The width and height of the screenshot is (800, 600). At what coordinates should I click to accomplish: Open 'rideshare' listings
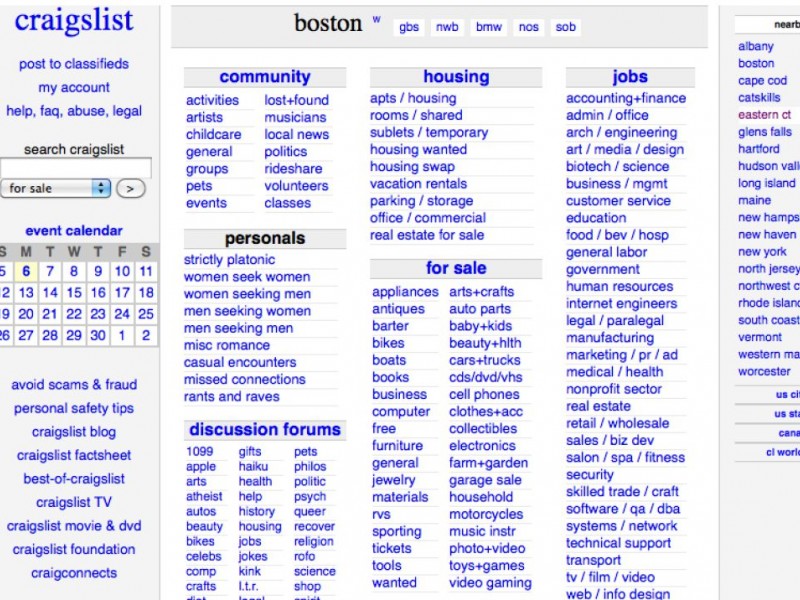tap(293, 169)
